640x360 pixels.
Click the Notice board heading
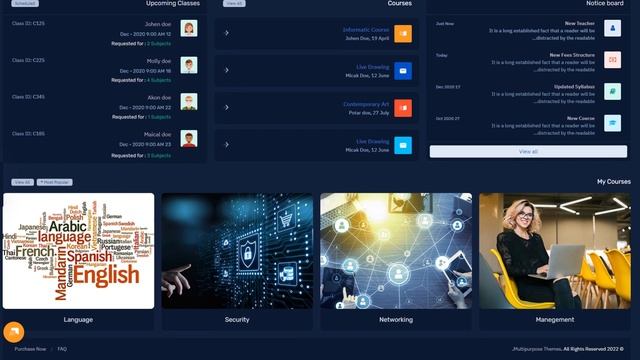pos(604,3)
